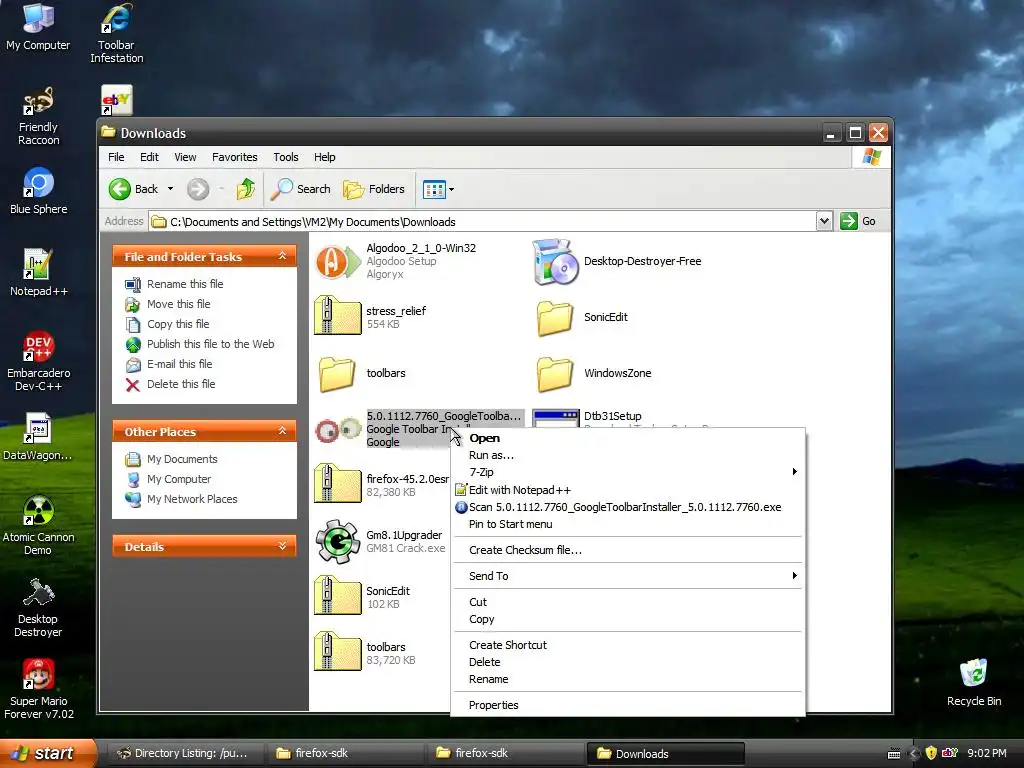Click the Search toolbar button
Viewport: 1024px width, 768px height.
(x=301, y=189)
